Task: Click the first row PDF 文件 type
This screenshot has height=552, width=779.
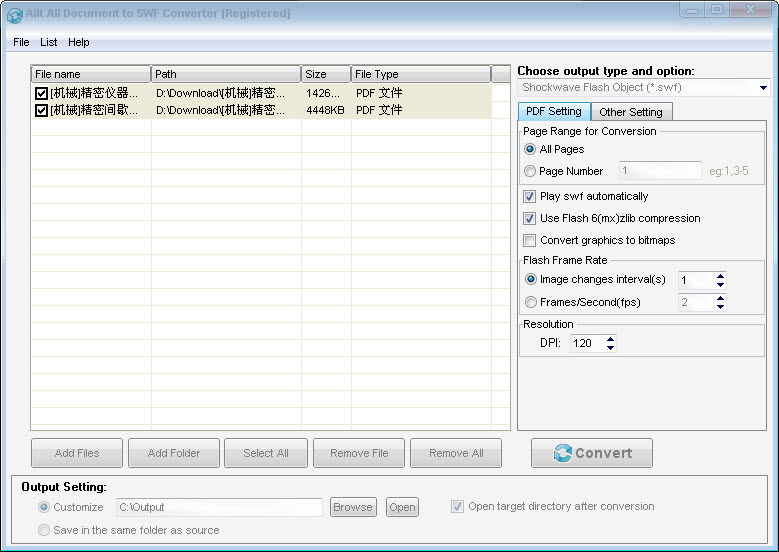Action: click(379, 93)
